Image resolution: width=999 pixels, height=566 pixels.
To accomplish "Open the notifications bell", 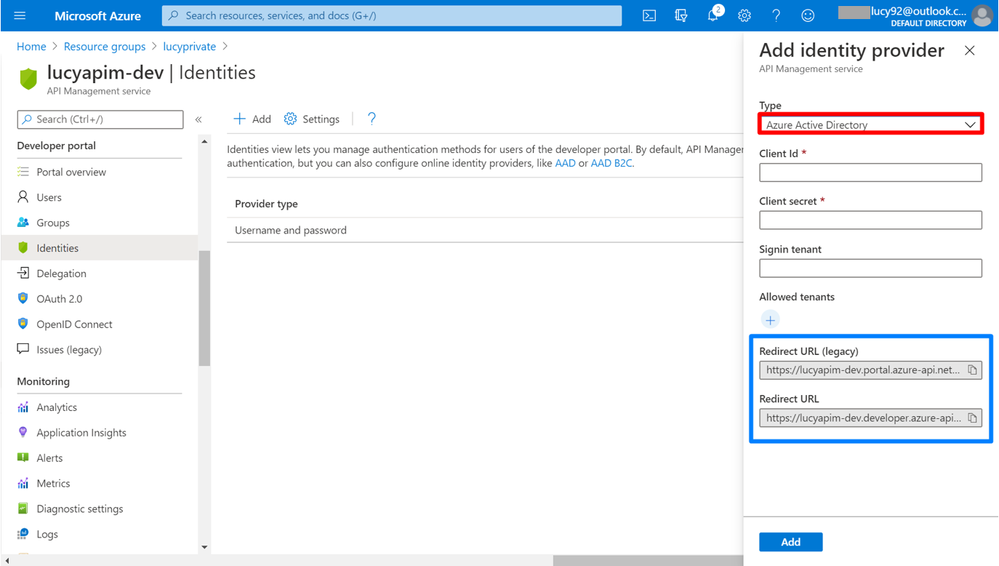I will [713, 15].
